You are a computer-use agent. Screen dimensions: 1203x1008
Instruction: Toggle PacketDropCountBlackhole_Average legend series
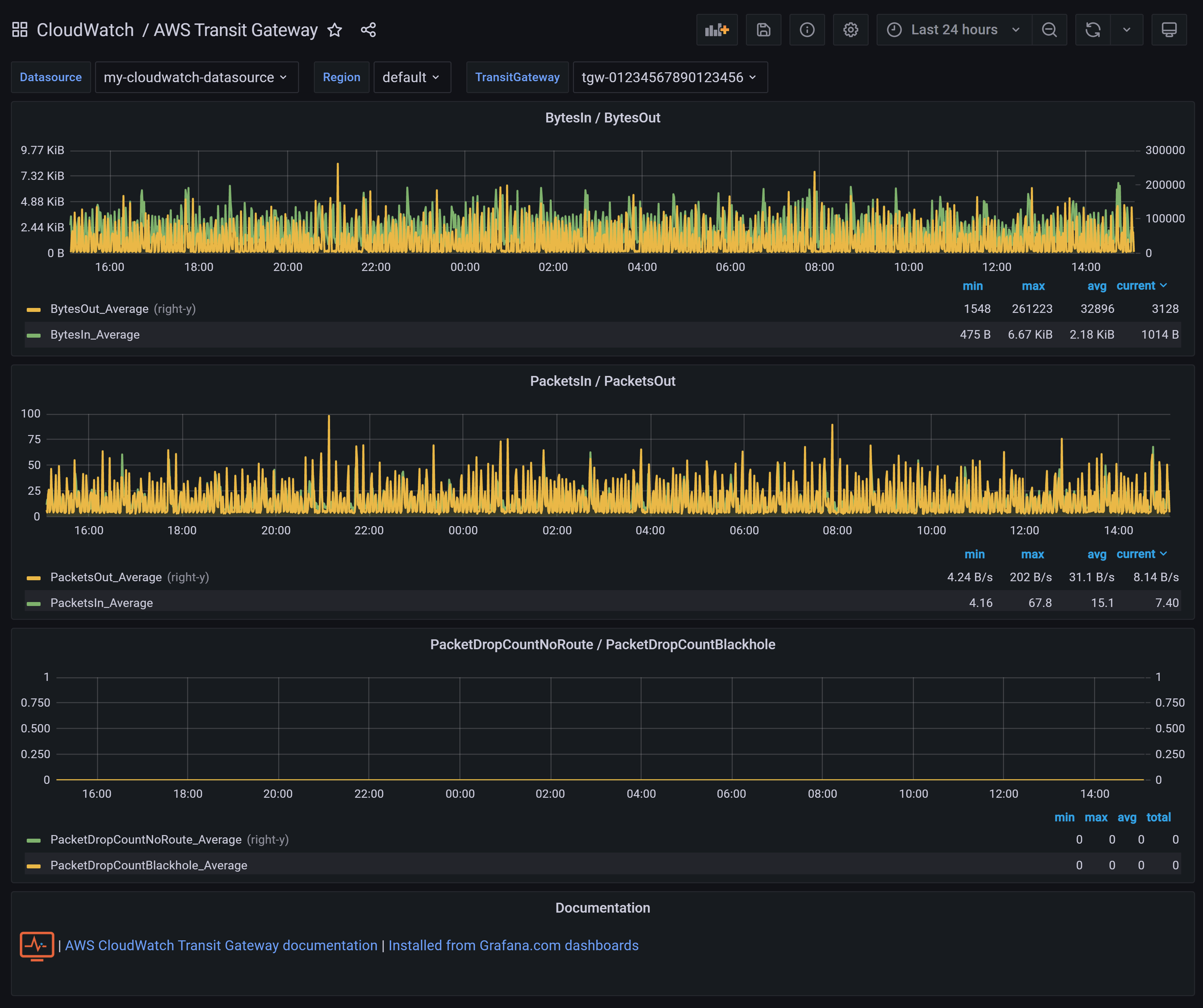[x=149, y=865]
